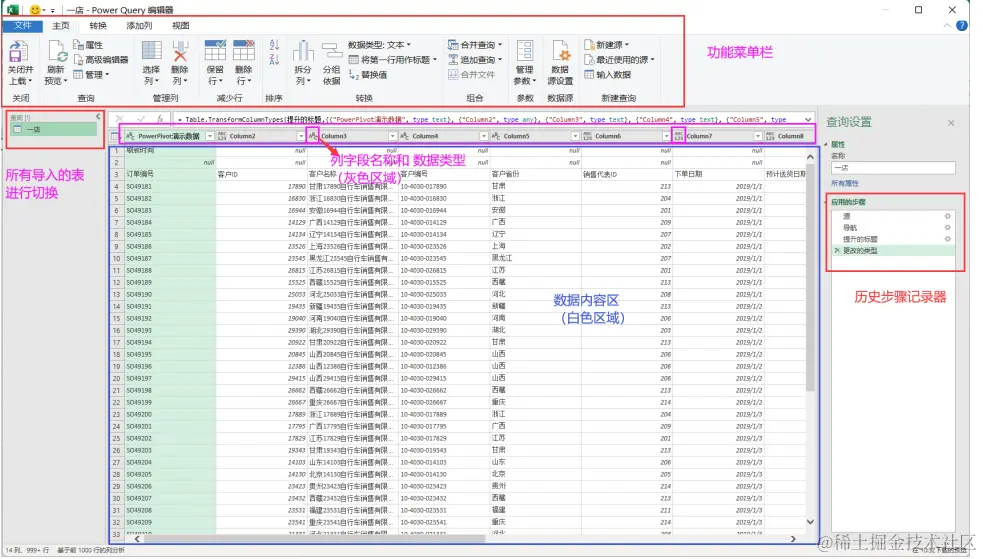Click the 删除列 (Remove Columns) icon

[x=180, y=51]
